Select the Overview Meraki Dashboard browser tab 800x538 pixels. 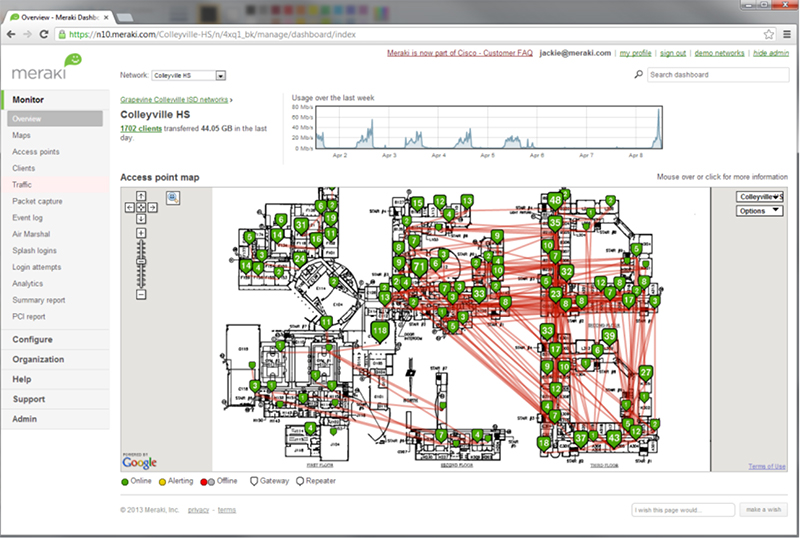click(59, 17)
